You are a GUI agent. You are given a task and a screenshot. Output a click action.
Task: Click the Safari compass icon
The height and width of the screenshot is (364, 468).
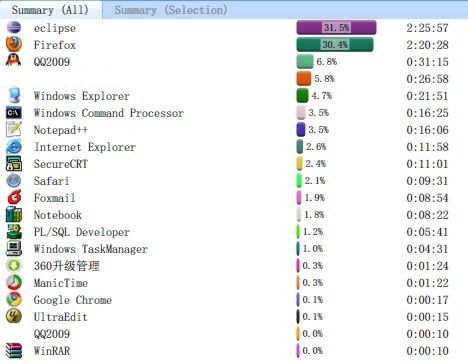point(14,181)
